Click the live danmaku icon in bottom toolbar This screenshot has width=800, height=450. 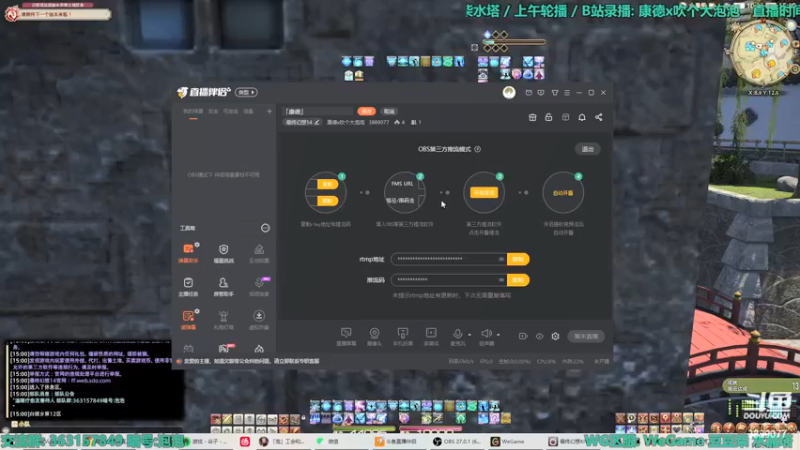(346, 337)
